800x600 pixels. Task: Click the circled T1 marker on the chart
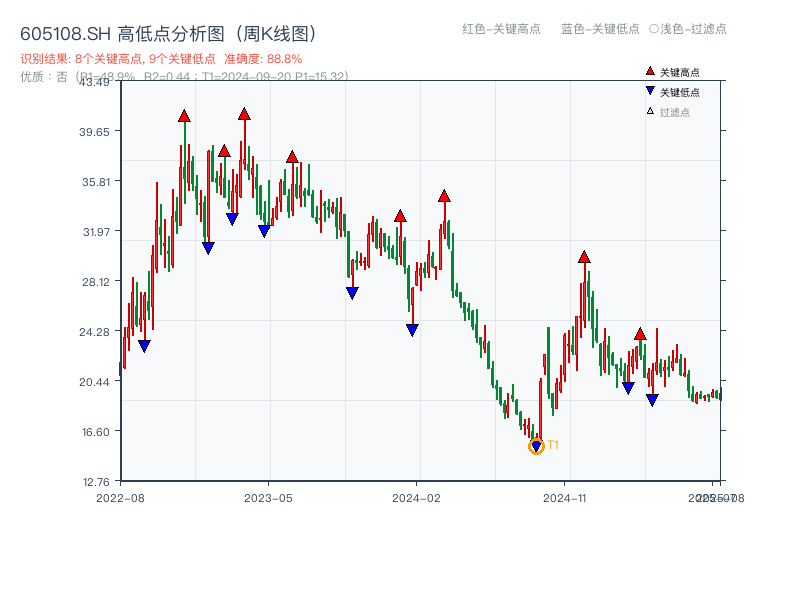click(536, 446)
